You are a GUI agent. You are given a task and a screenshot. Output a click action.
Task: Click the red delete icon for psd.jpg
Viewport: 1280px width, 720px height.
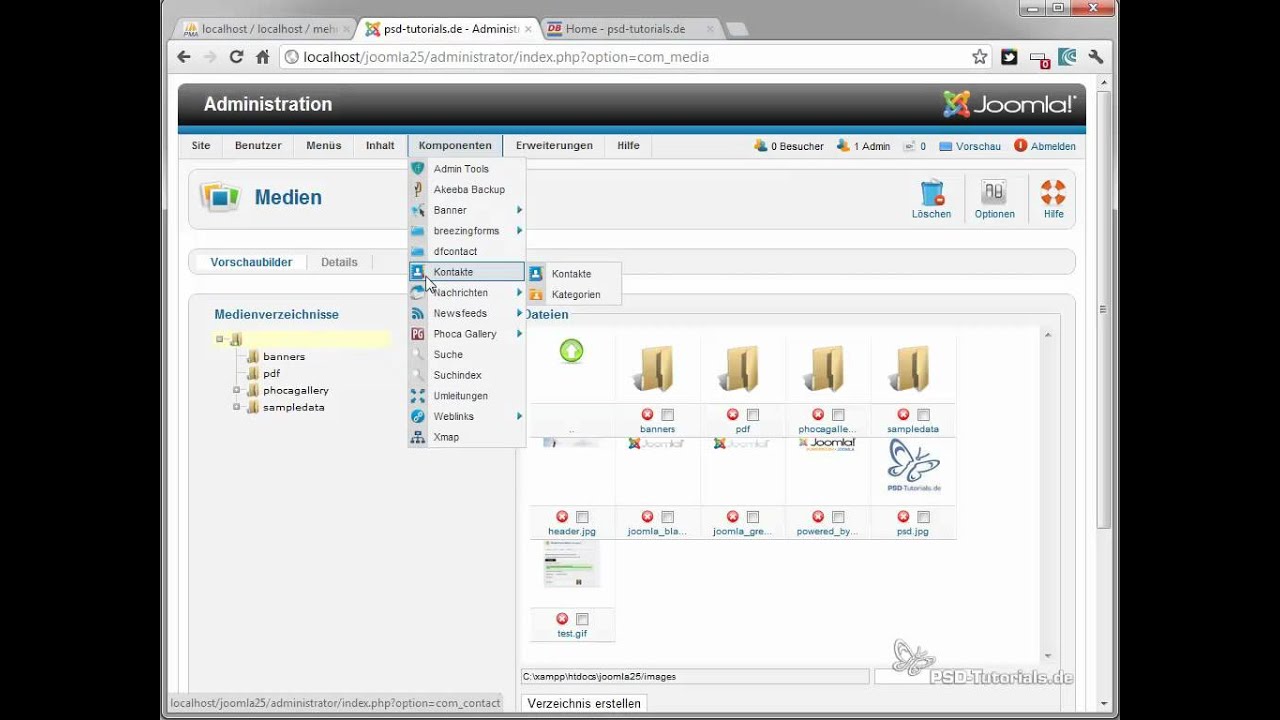903,517
